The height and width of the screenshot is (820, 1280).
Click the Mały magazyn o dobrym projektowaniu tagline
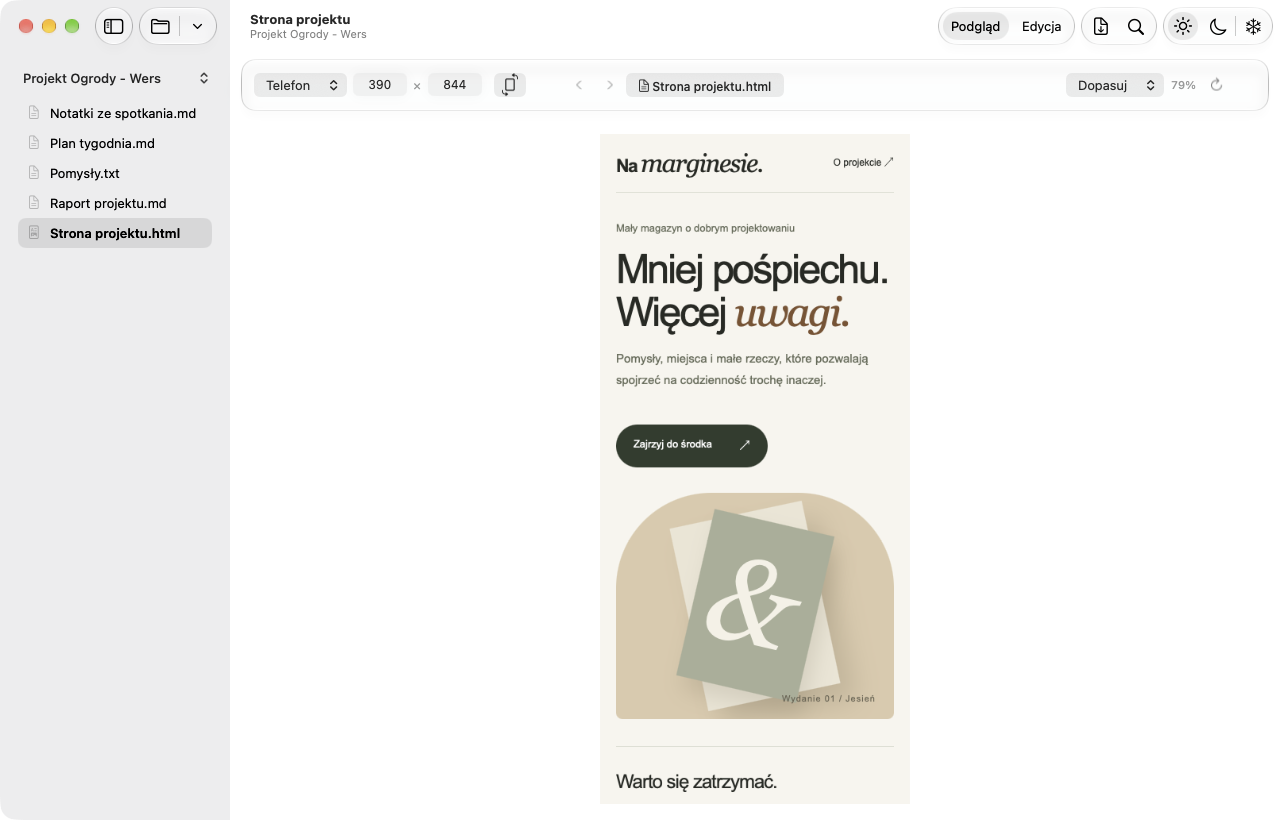[705, 228]
